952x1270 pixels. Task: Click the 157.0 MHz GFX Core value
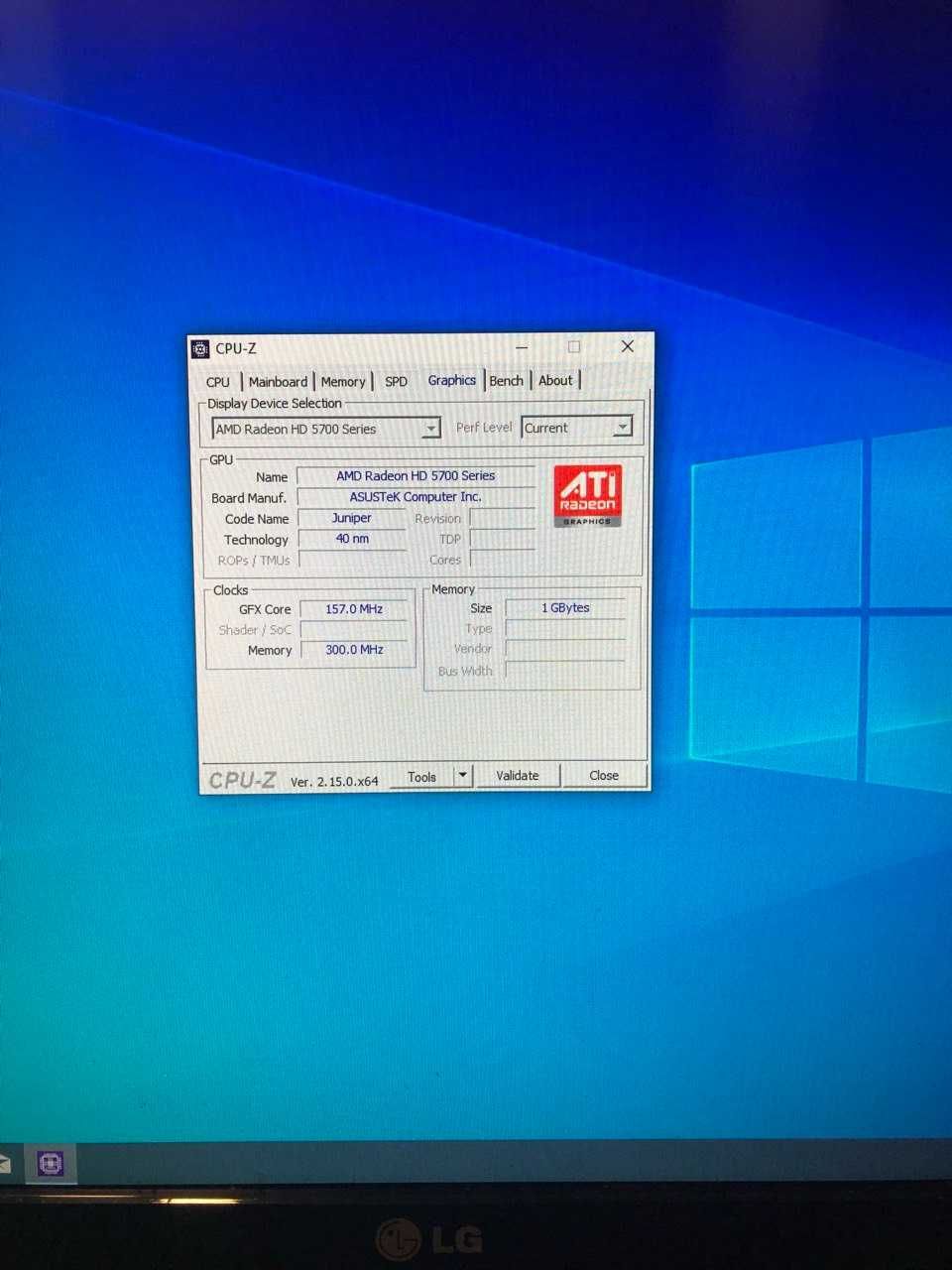[354, 609]
